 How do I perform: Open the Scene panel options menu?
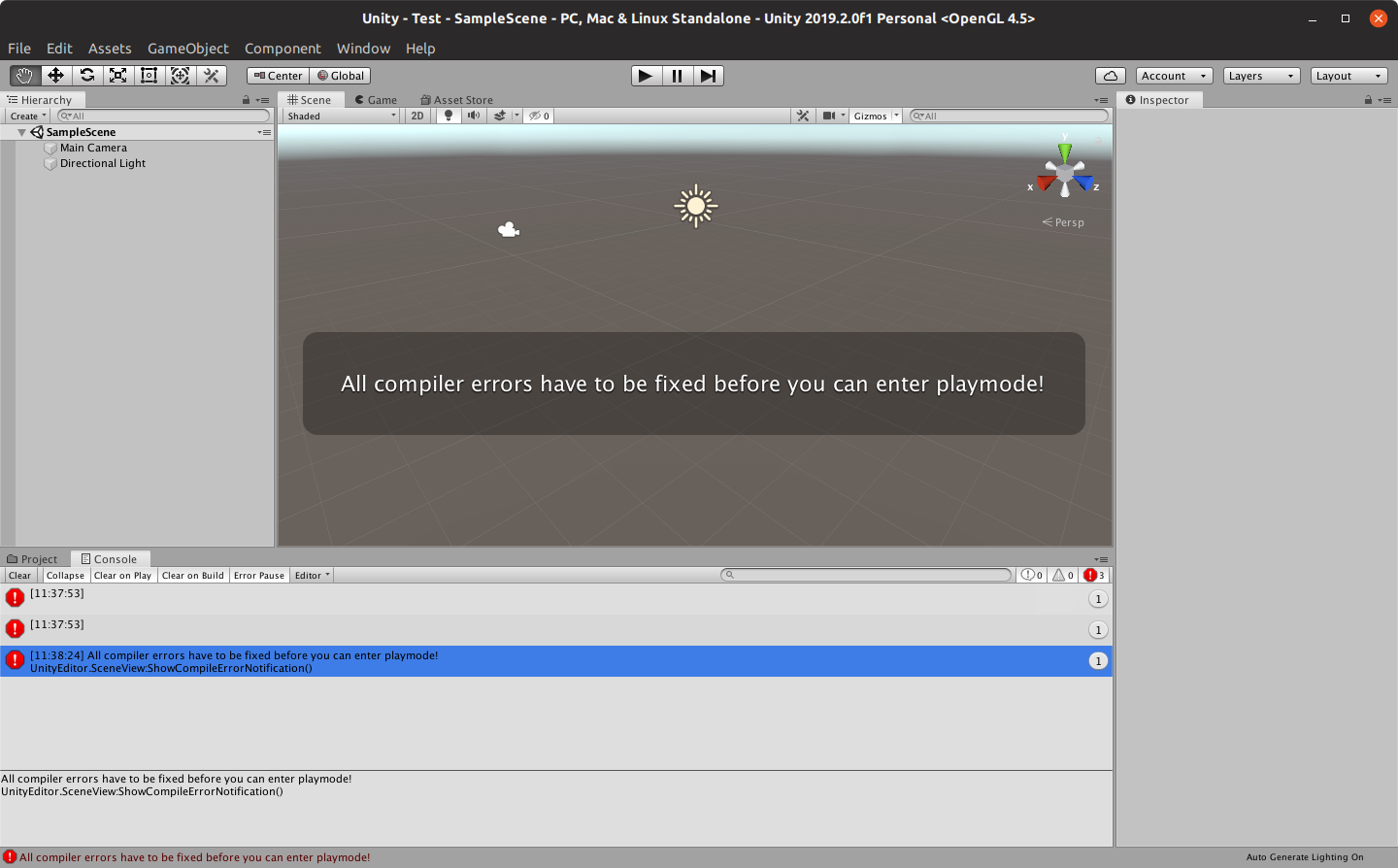(x=1101, y=100)
